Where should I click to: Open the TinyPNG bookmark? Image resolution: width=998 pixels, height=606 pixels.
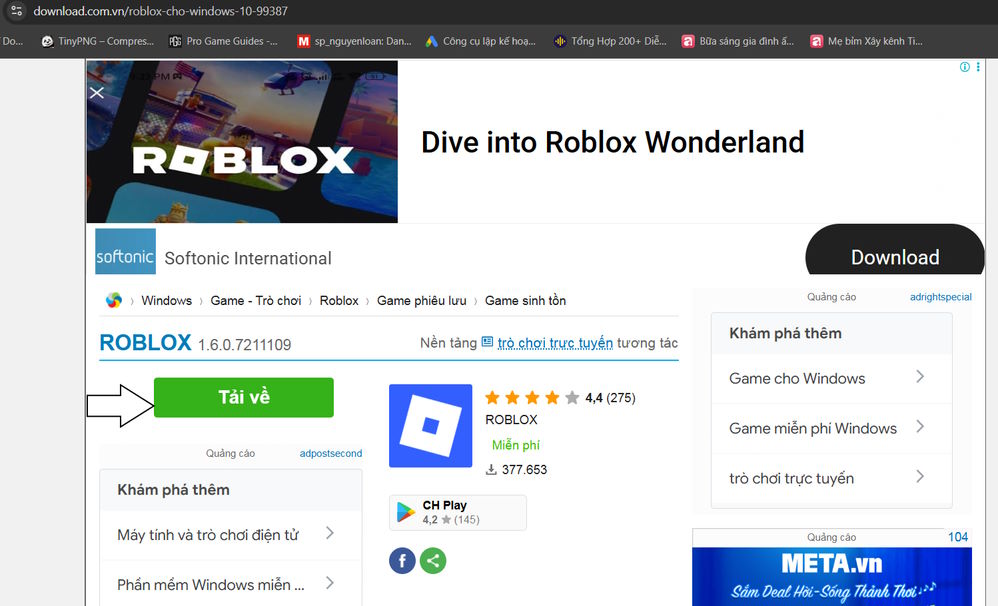coord(98,41)
